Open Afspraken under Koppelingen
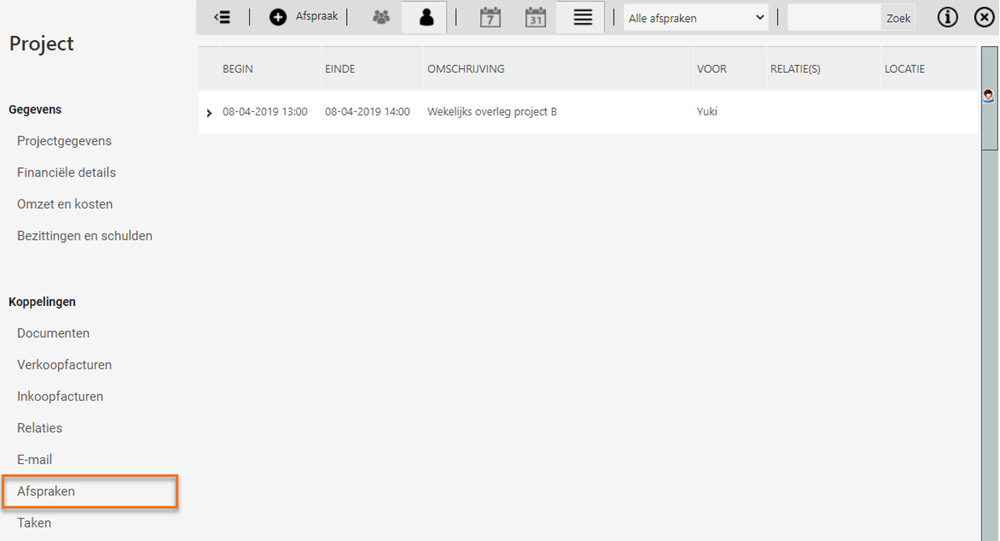 point(46,491)
